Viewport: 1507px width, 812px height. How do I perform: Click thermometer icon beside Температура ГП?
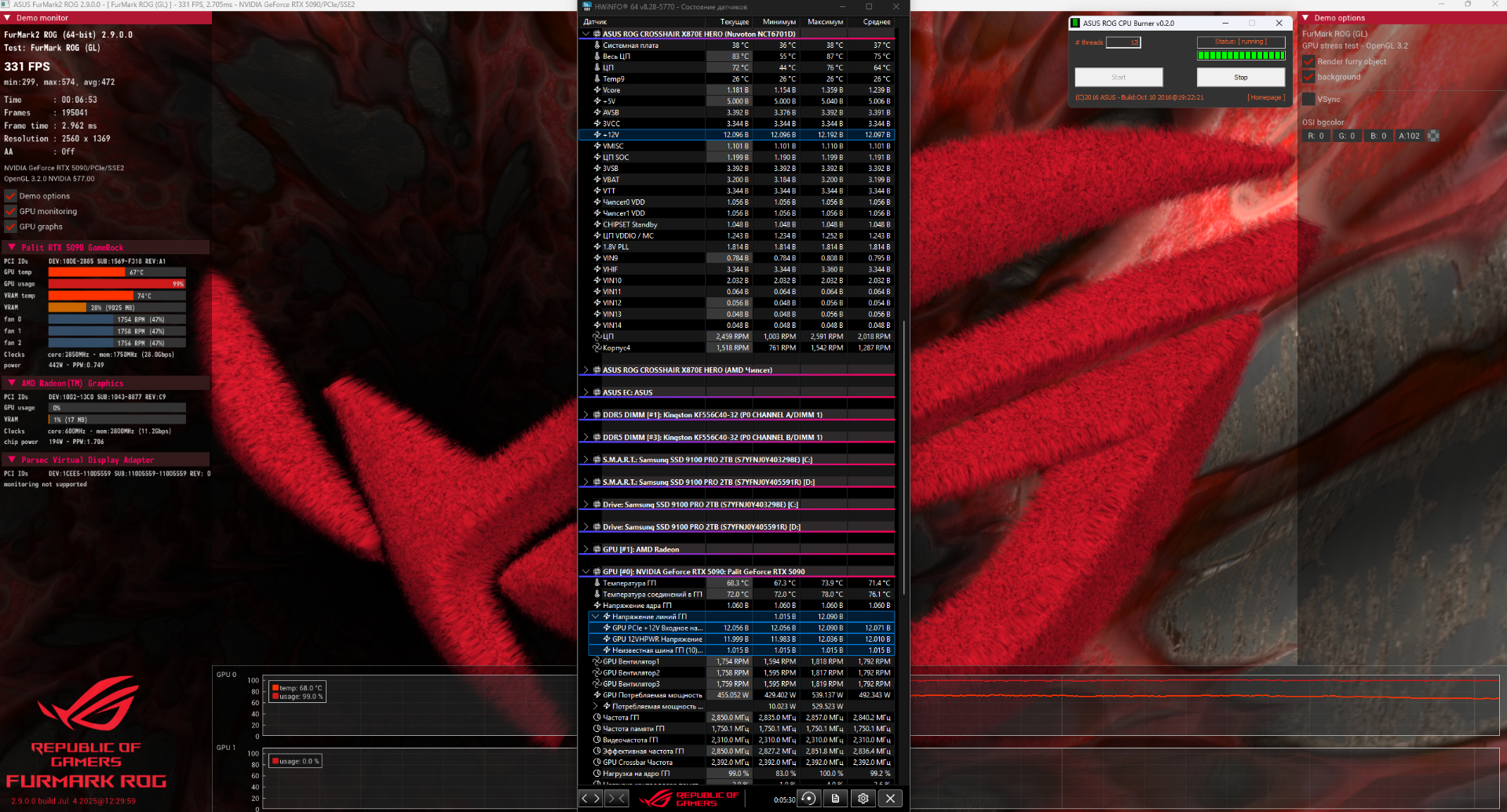[x=597, y=583]
